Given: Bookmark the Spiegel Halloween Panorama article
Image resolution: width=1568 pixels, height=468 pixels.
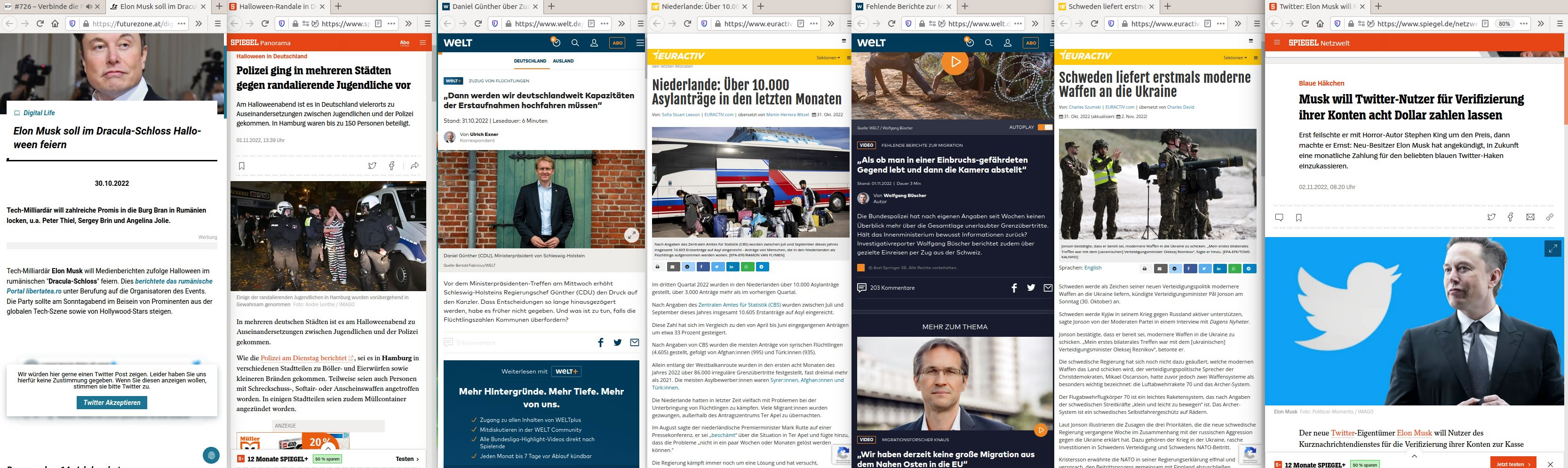Looking at the screenshot, I should pos(242,166).
